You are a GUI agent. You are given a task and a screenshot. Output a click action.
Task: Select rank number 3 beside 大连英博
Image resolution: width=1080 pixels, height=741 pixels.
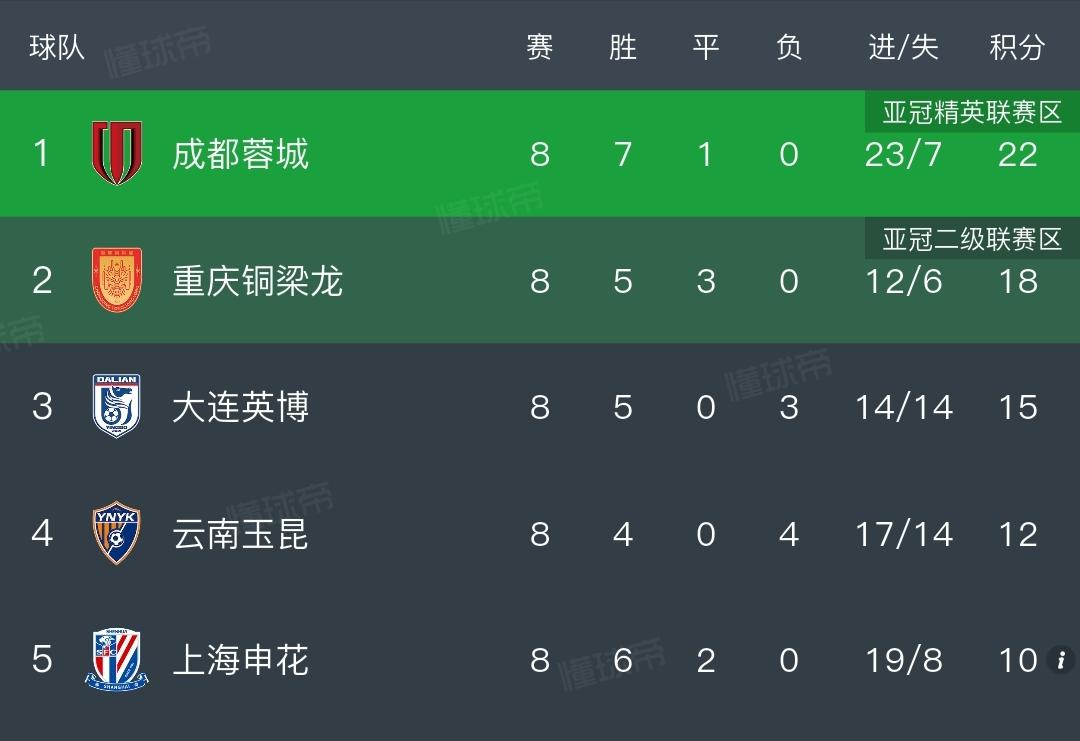coord(41,406)
